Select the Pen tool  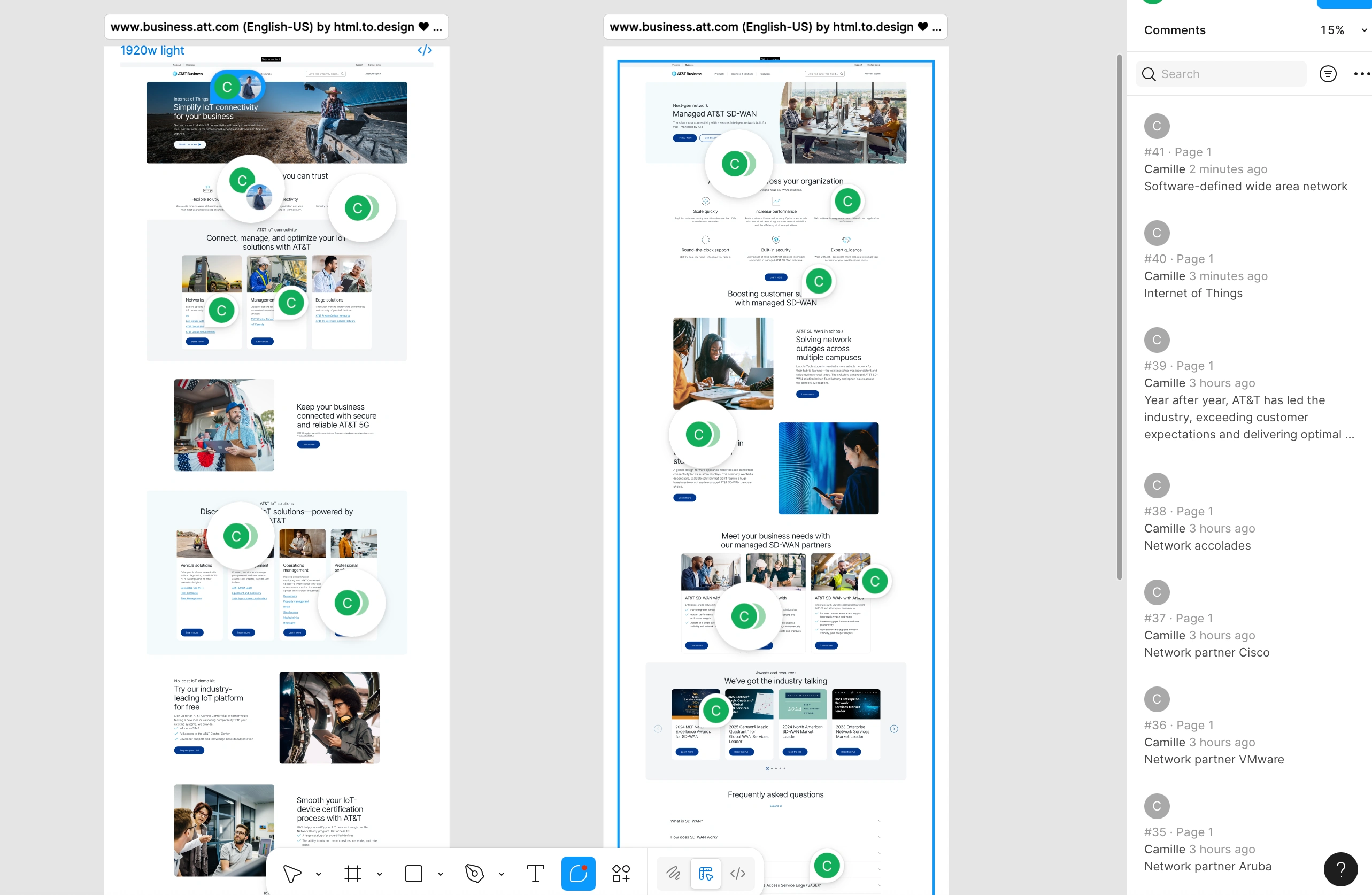(474, 874)
